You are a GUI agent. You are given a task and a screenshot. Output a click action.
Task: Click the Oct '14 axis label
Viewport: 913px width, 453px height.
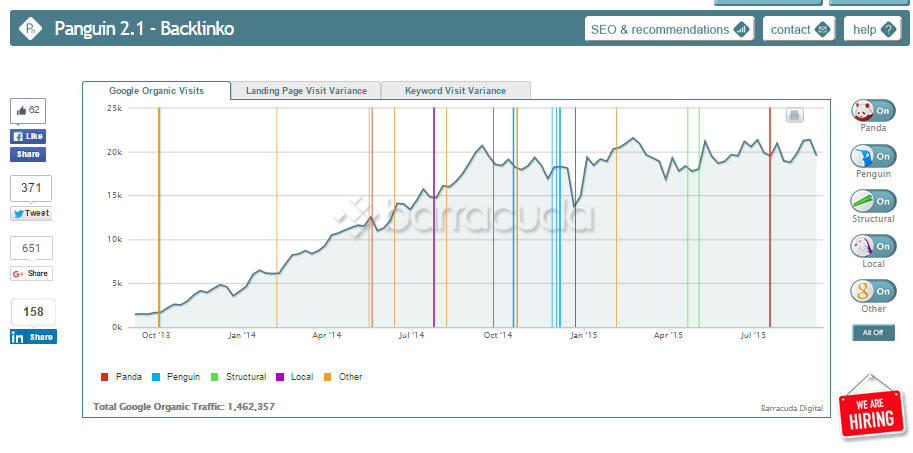498,336
